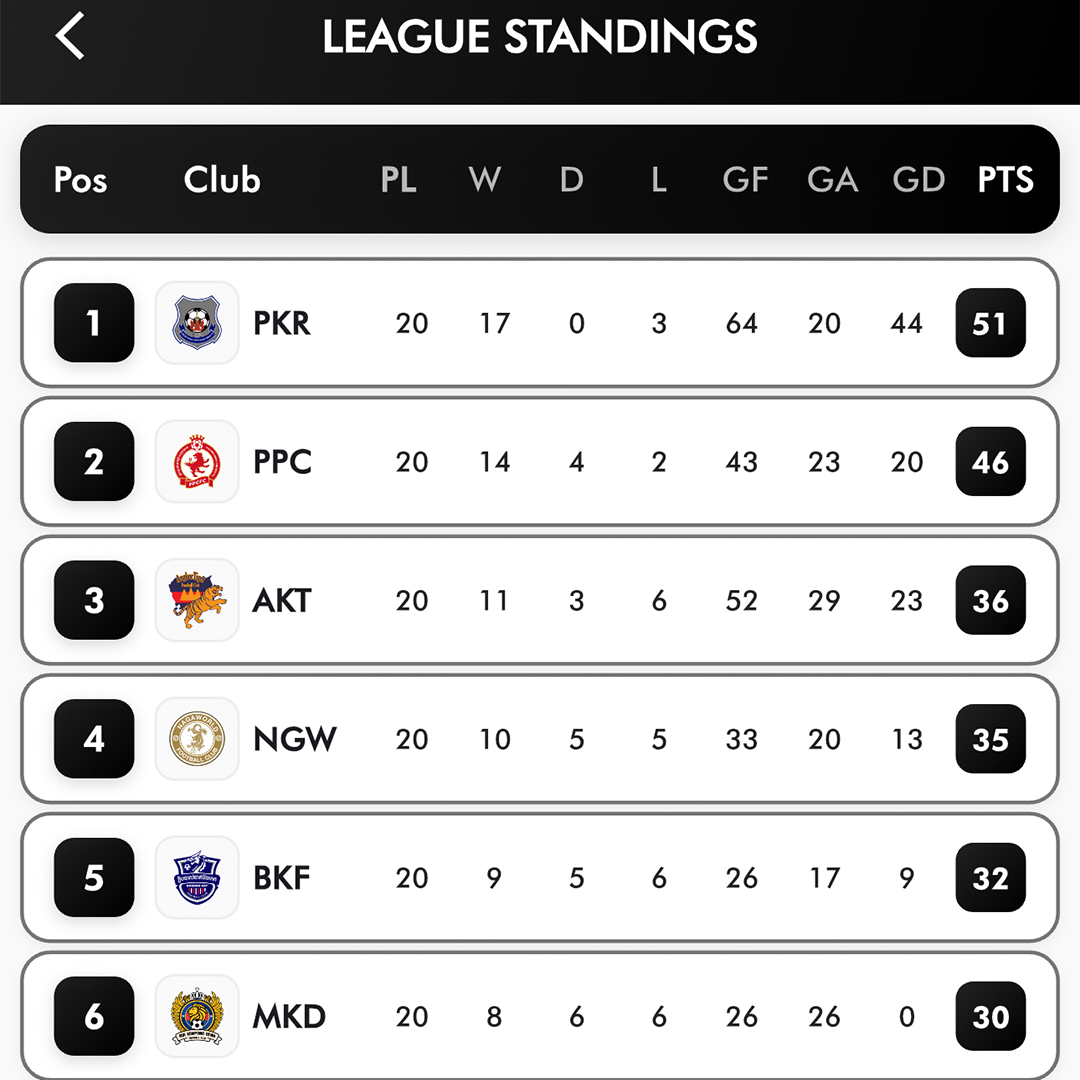This screenshot has width=1080, height=1080.
Task: Select the MKD lion crest logo
Action: (x=197, y=1016)
